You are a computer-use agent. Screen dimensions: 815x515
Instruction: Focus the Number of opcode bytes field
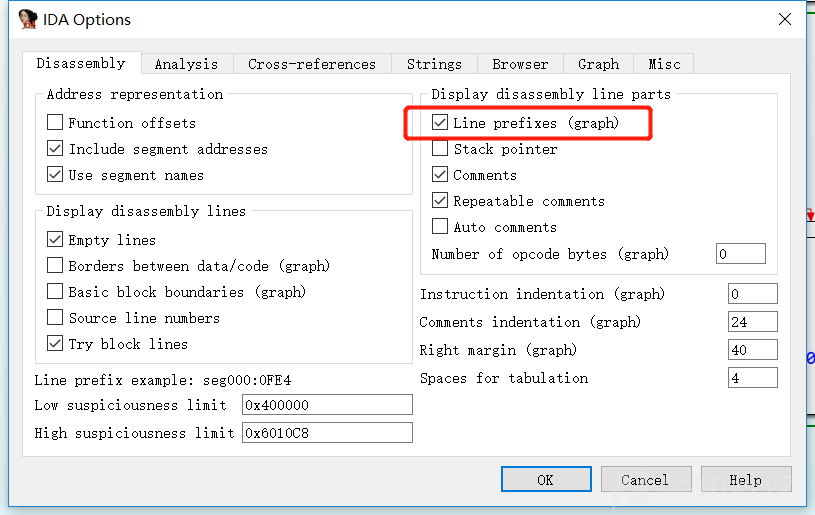741,254
